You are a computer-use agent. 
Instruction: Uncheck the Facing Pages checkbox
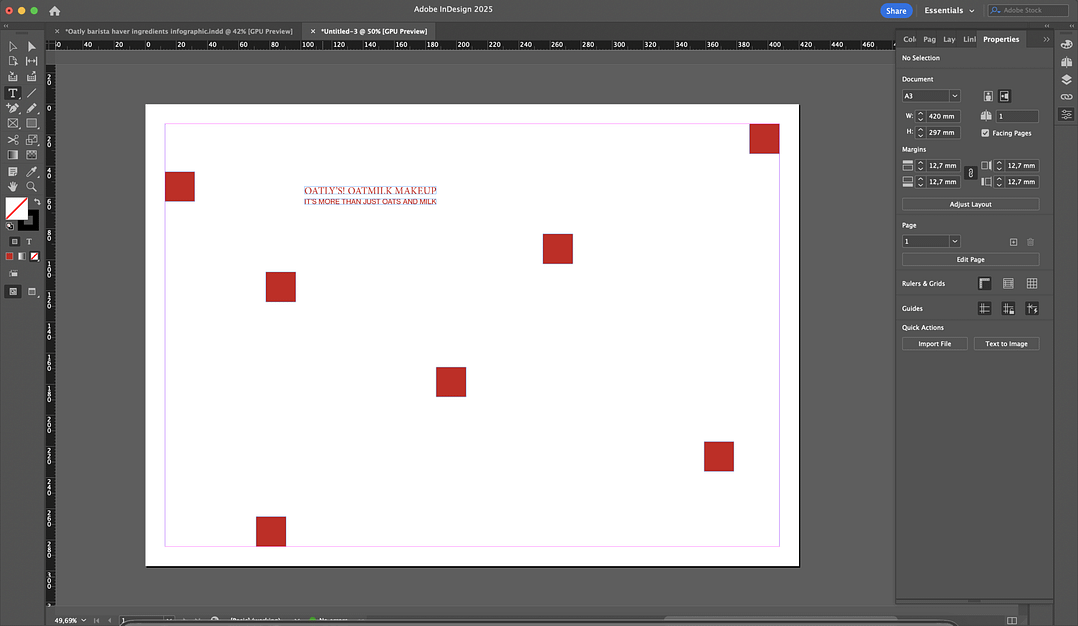[x=985, y=133]
